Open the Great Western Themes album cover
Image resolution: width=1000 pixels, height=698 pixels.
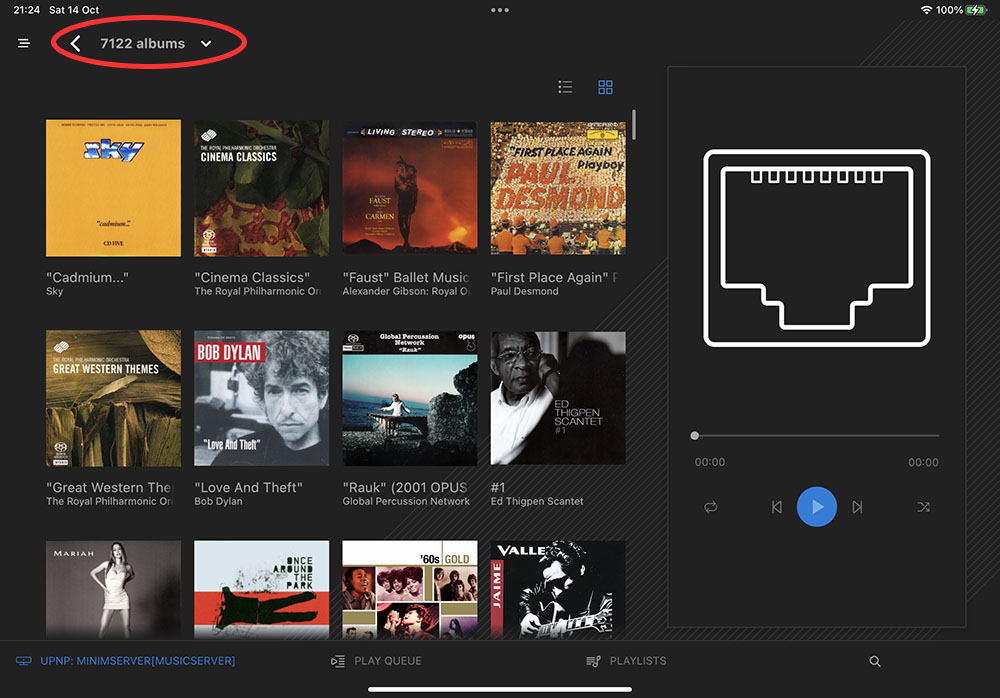click(114, 398)
